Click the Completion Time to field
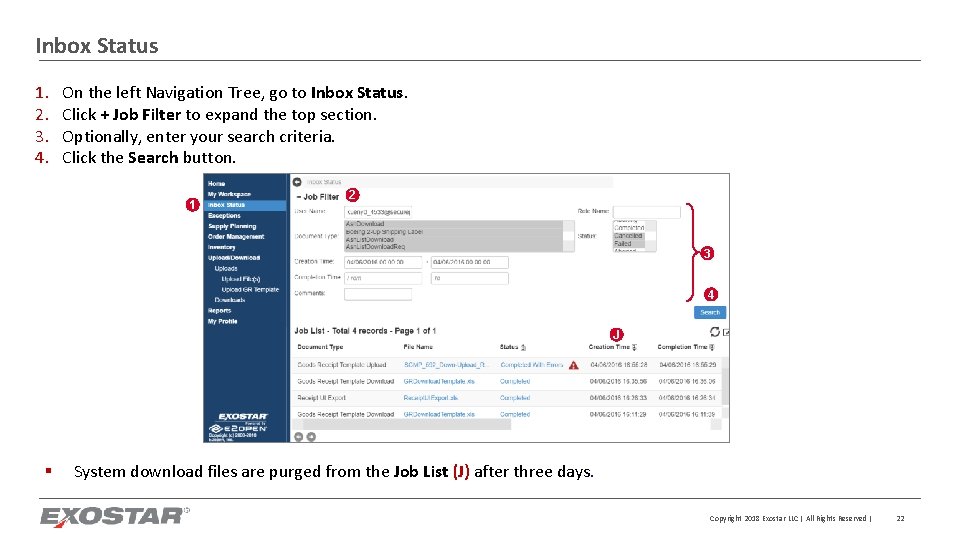 470,278
